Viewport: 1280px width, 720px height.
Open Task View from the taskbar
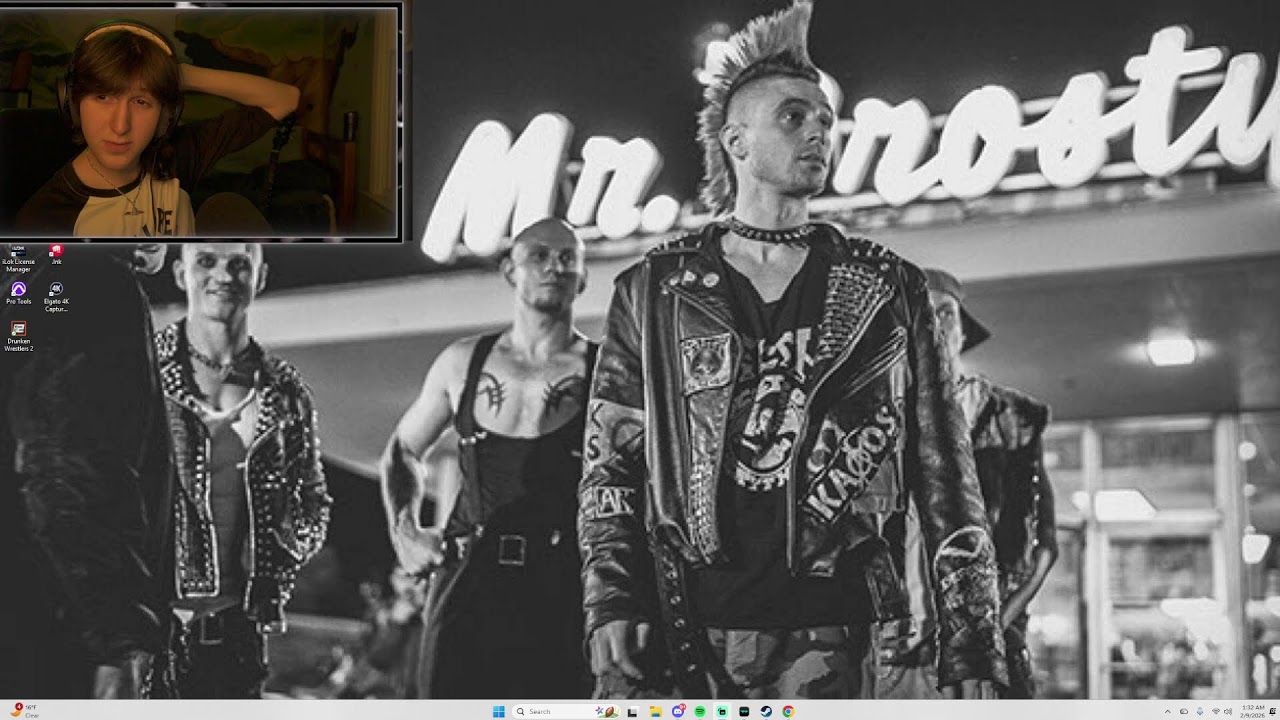pyautogui.click(x=632, y=711)
